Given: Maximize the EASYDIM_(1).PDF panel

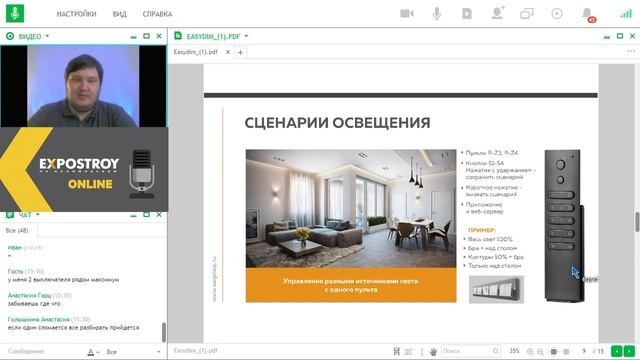Looking at the screenshot, I should [x=620, y=36].
